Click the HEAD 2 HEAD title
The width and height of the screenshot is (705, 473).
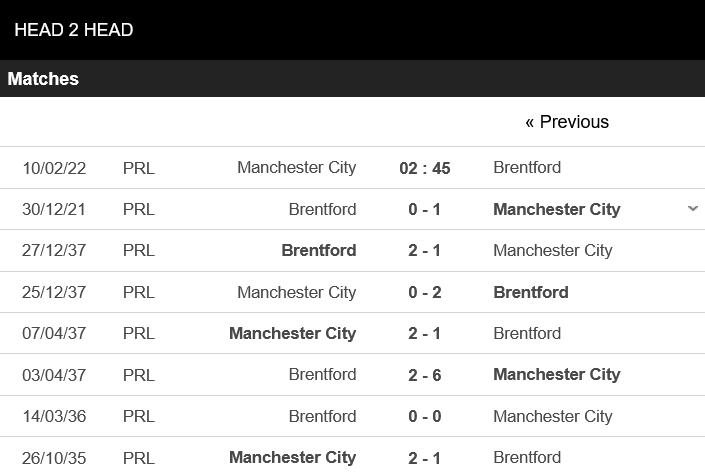(74, 30)
